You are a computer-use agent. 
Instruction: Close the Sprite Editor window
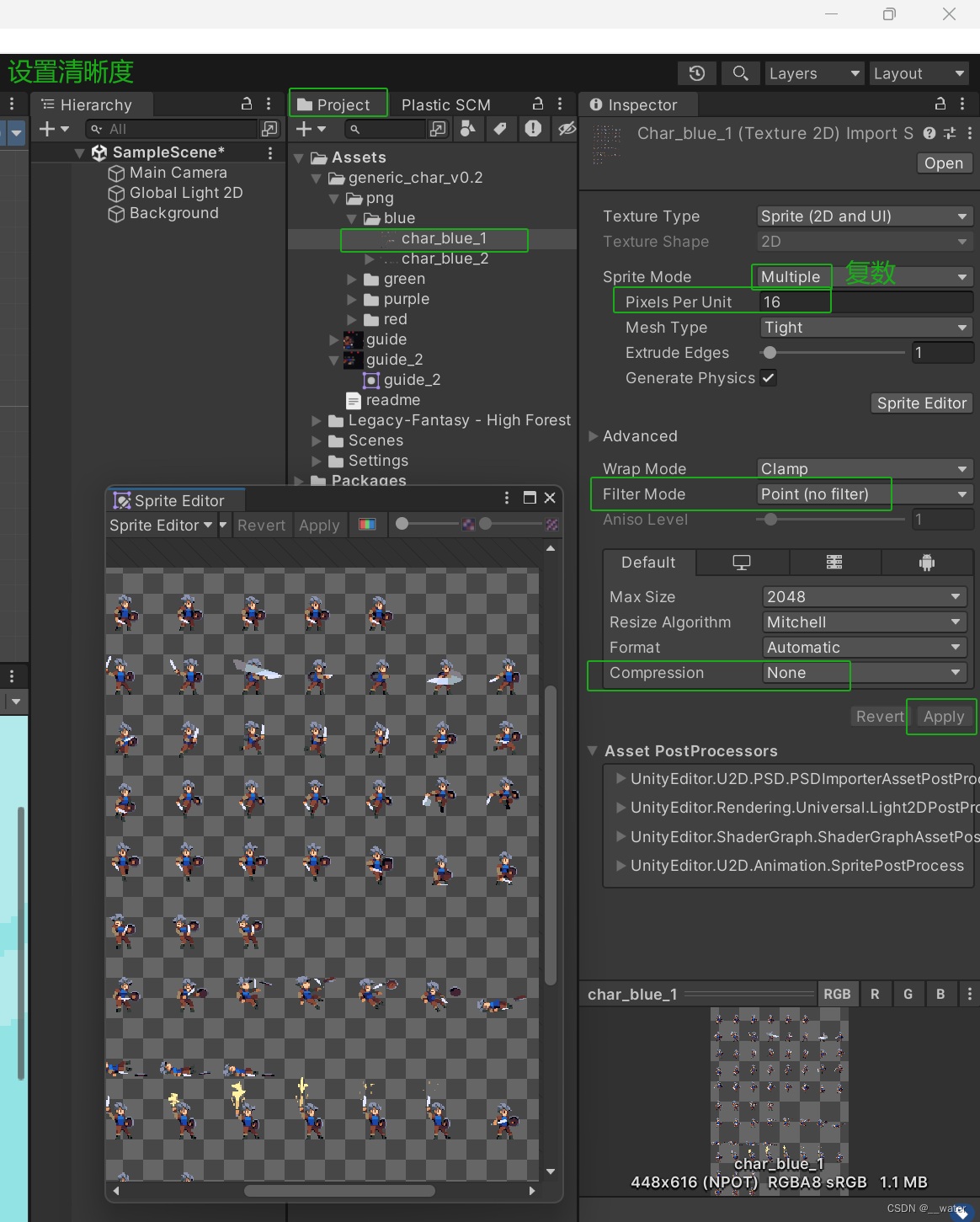[550, 498]
